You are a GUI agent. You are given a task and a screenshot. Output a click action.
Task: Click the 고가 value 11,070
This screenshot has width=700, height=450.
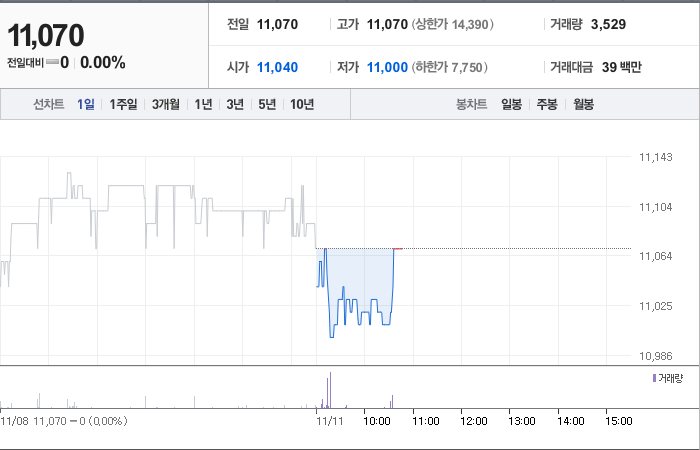387,24
